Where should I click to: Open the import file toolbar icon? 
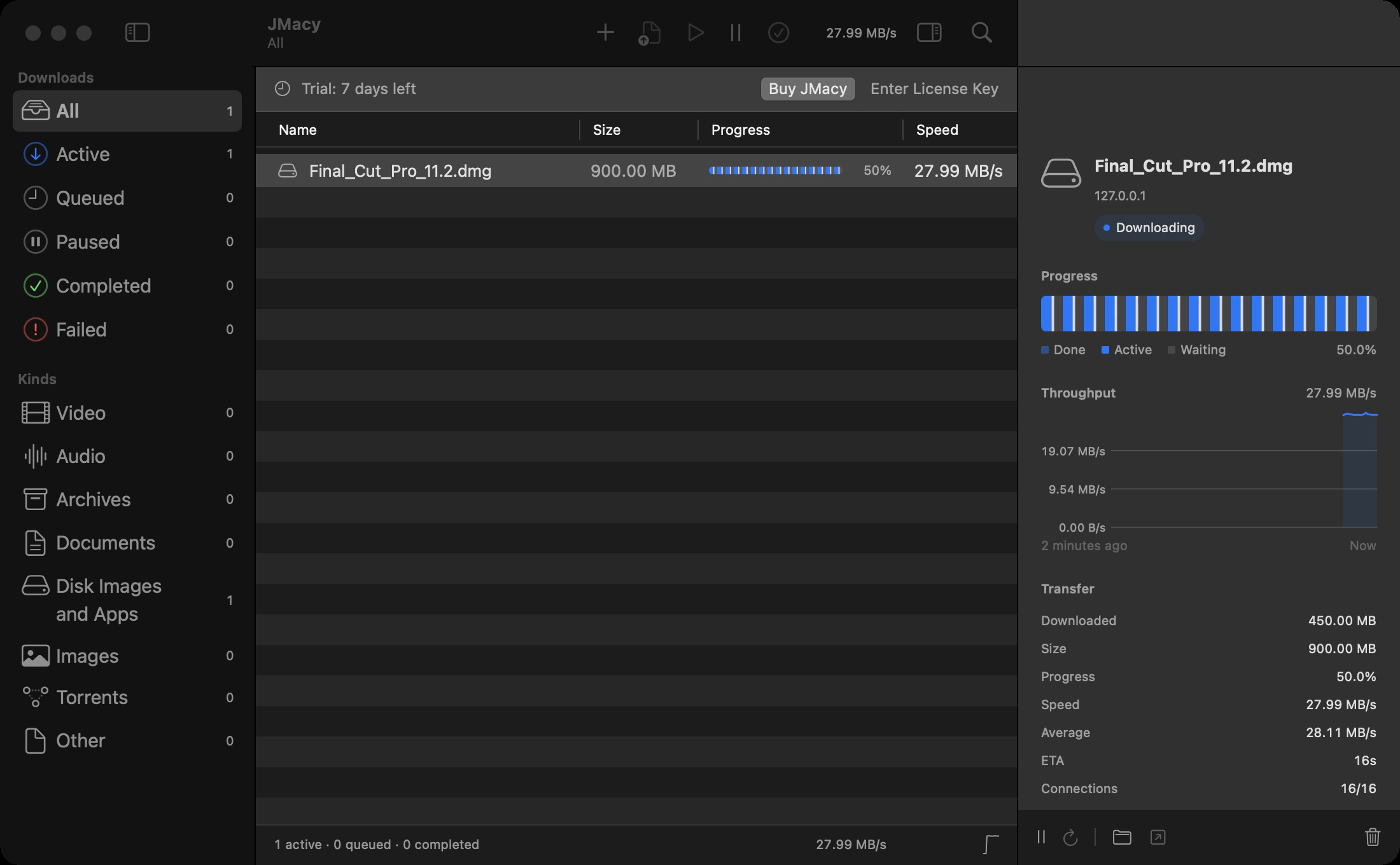650,33
